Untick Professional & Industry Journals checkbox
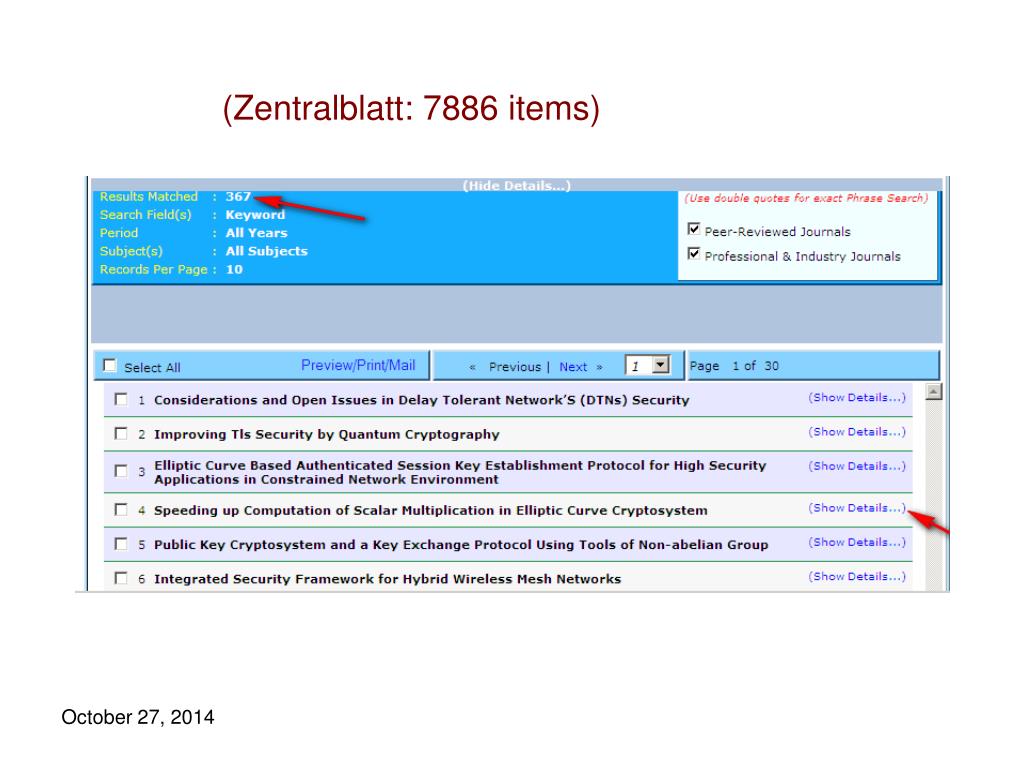This screenshot has height=768, width=1024. coord(694,254)
